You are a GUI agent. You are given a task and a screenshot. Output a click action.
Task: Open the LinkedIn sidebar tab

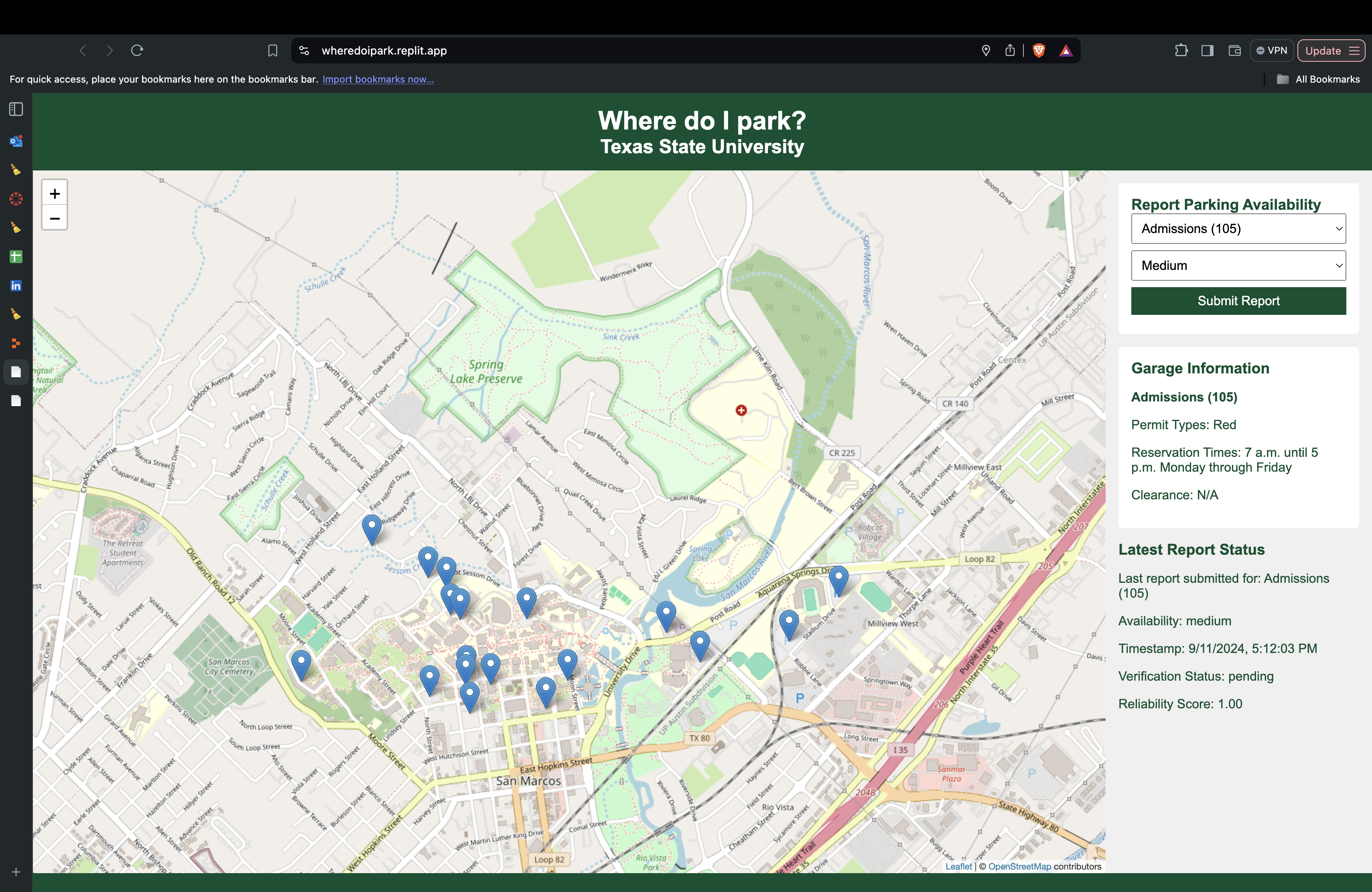tap(16, 286)
